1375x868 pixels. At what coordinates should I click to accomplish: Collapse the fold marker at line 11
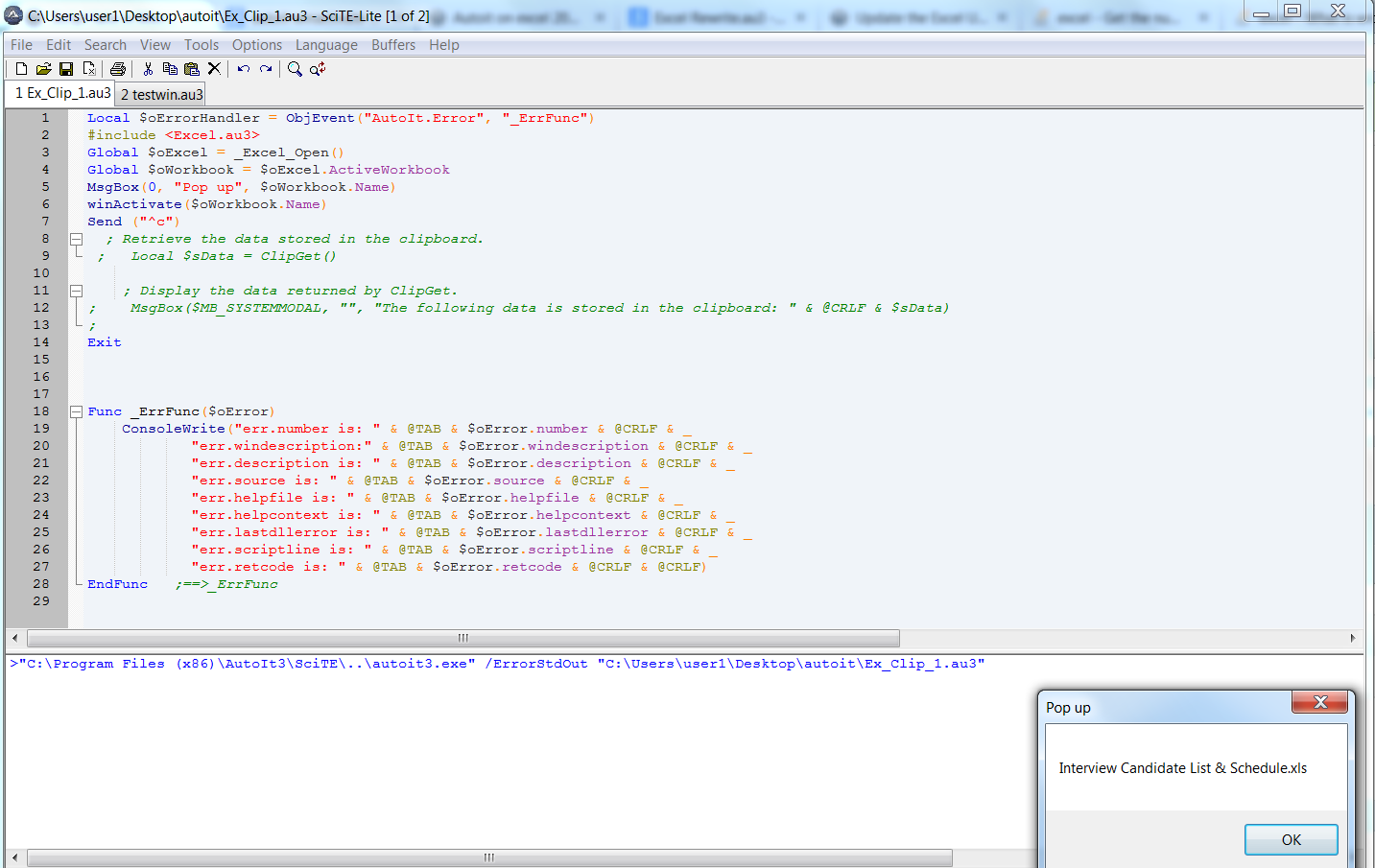pos(76,291)
